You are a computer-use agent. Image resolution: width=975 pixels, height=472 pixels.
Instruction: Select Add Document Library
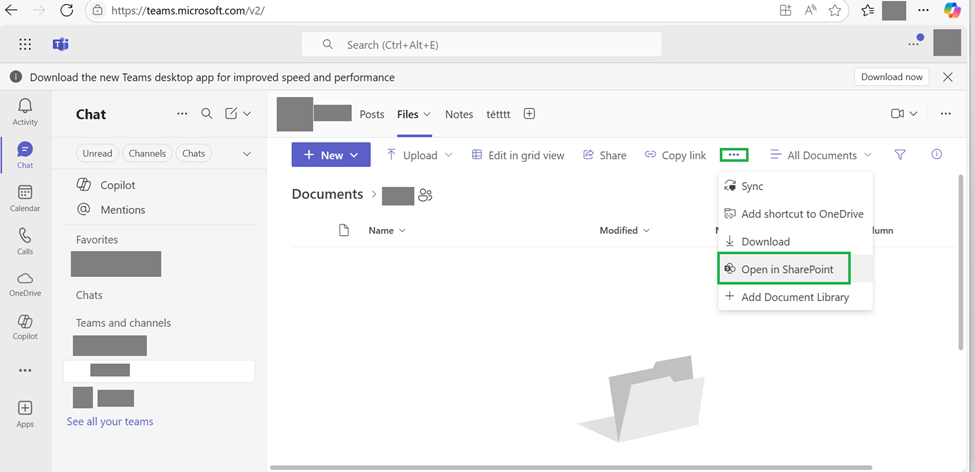795,297
